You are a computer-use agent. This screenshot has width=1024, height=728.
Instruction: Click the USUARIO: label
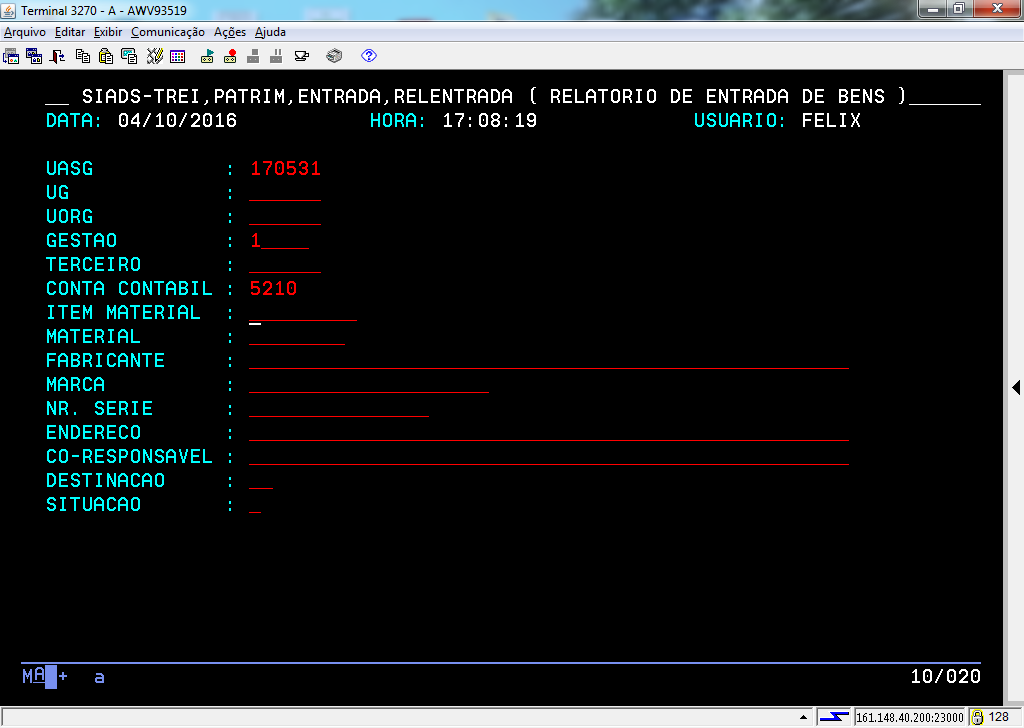(x=740, y=121)
